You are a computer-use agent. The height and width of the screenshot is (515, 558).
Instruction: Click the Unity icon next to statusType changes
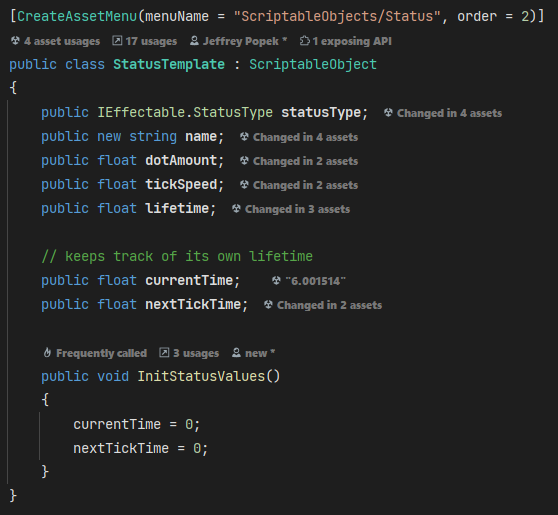pos(388,113)
